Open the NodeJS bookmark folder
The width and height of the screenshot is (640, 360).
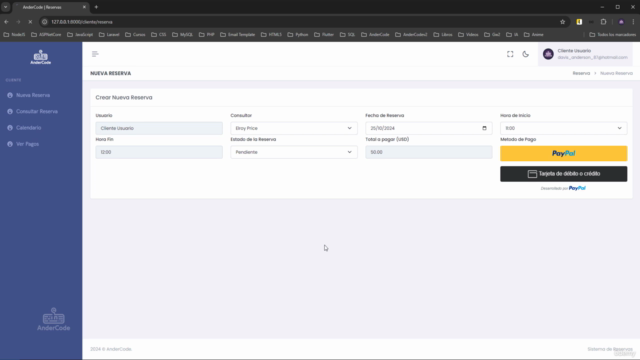point(14,35)
